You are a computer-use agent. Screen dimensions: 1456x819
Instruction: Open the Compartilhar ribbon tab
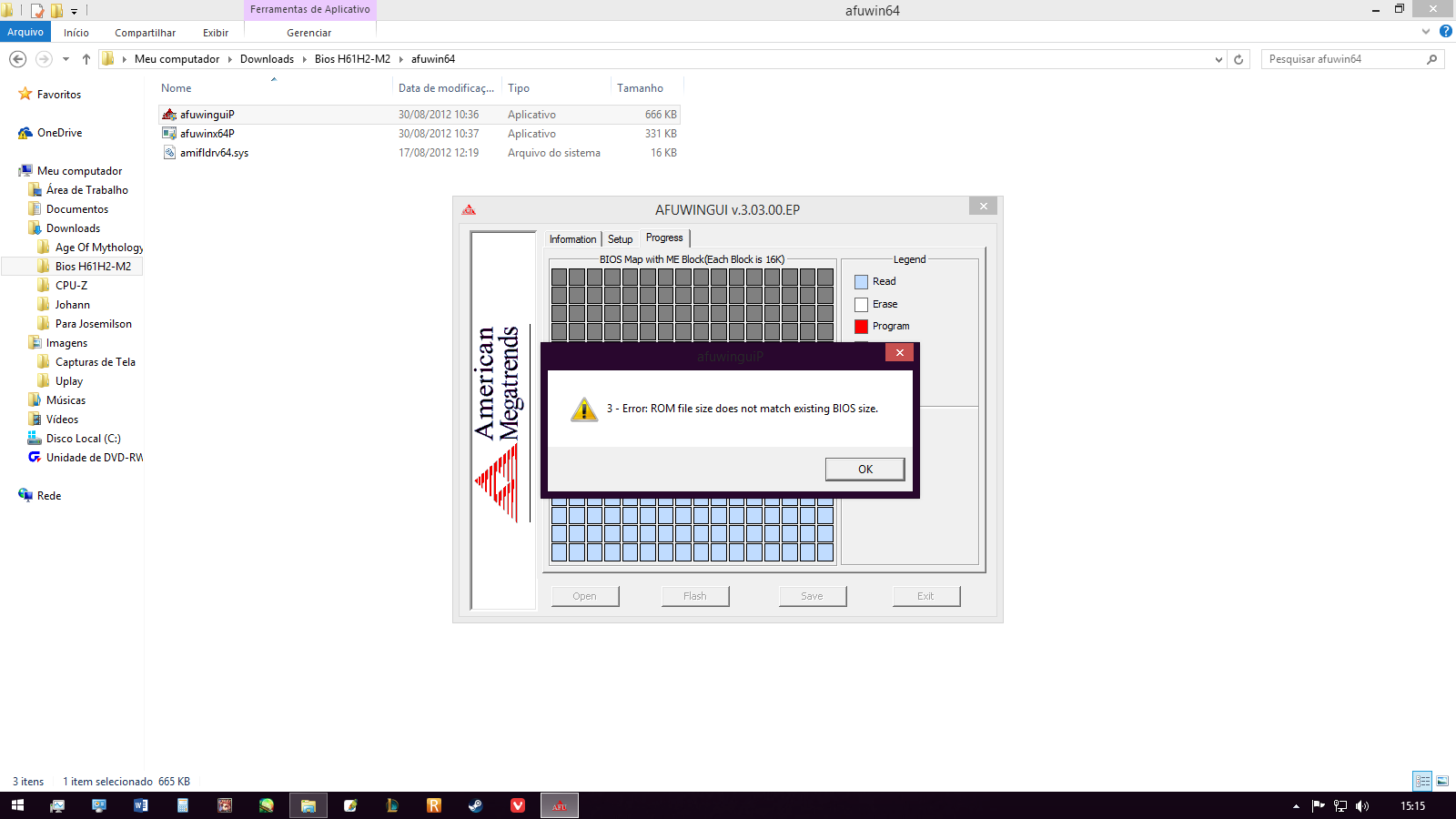point(145,33)
